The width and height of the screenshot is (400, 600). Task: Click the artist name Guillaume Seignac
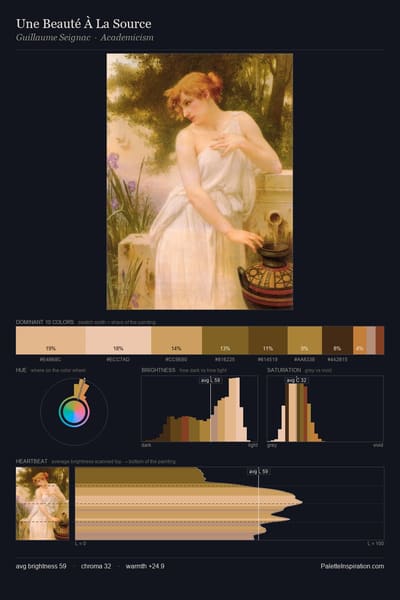click(x=53, y=38)
